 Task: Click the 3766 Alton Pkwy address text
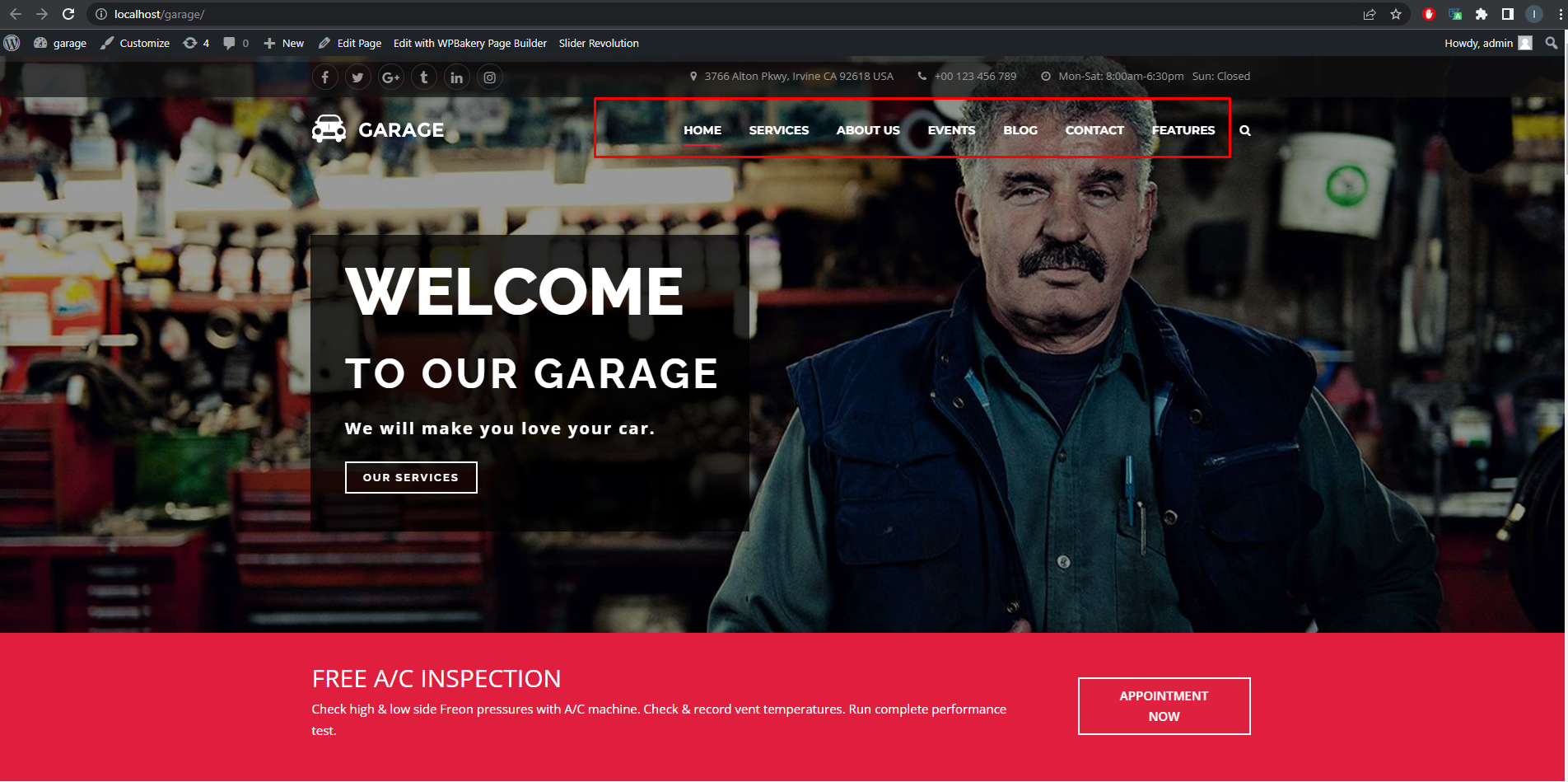[x=799, y=76]
